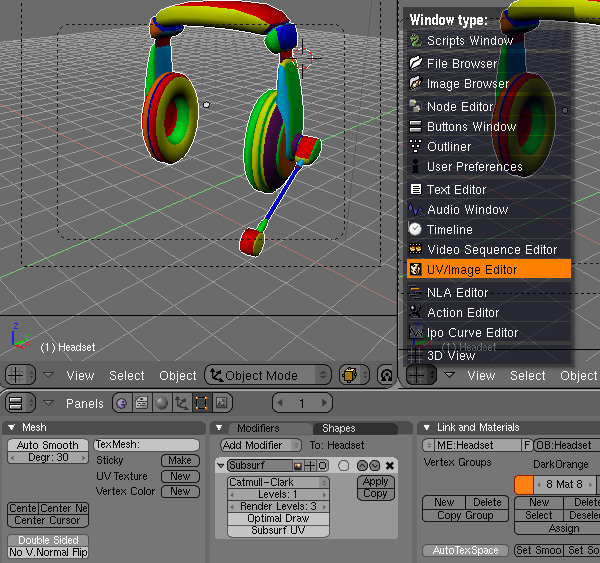Select the highlighted UV/Image Editor entry
Viewport: 600px width, 563px height.
(489, 269)
